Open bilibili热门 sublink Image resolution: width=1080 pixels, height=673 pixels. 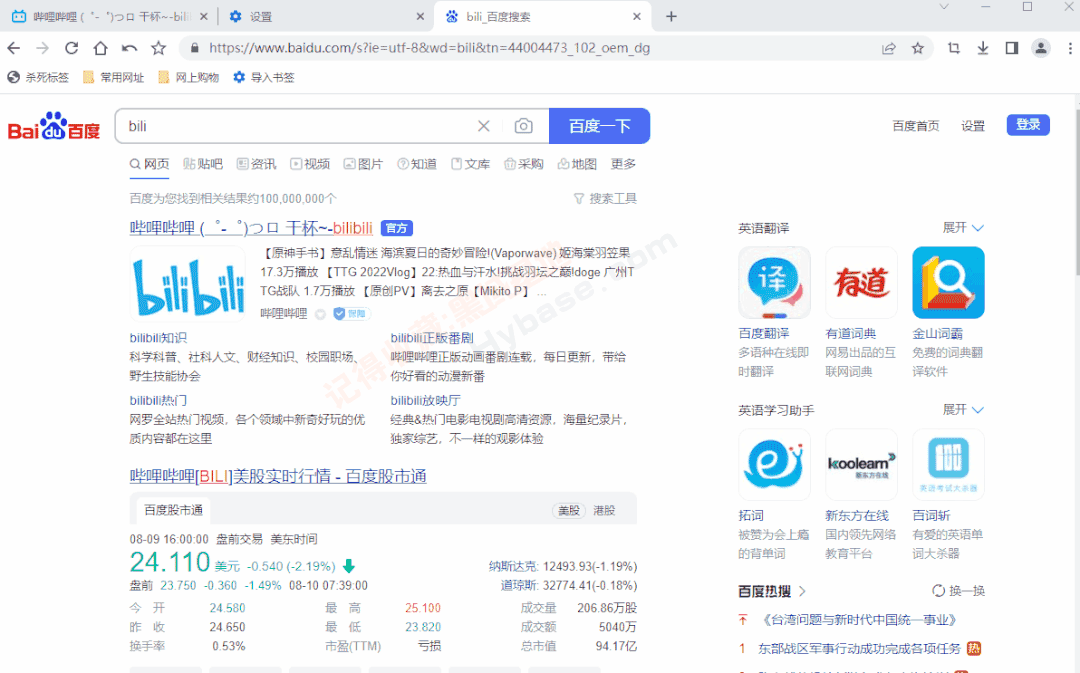click(158, 400)
